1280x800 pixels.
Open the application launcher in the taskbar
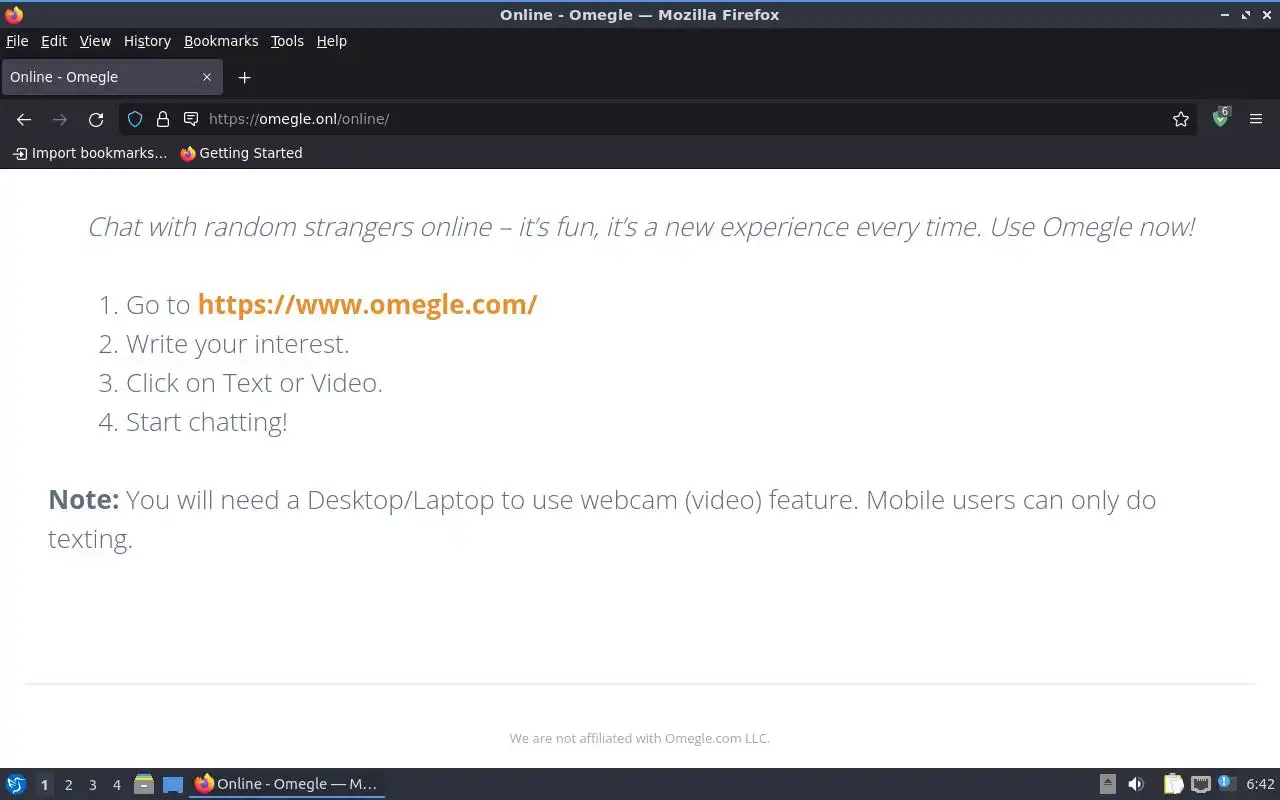[x=16, y=784]
